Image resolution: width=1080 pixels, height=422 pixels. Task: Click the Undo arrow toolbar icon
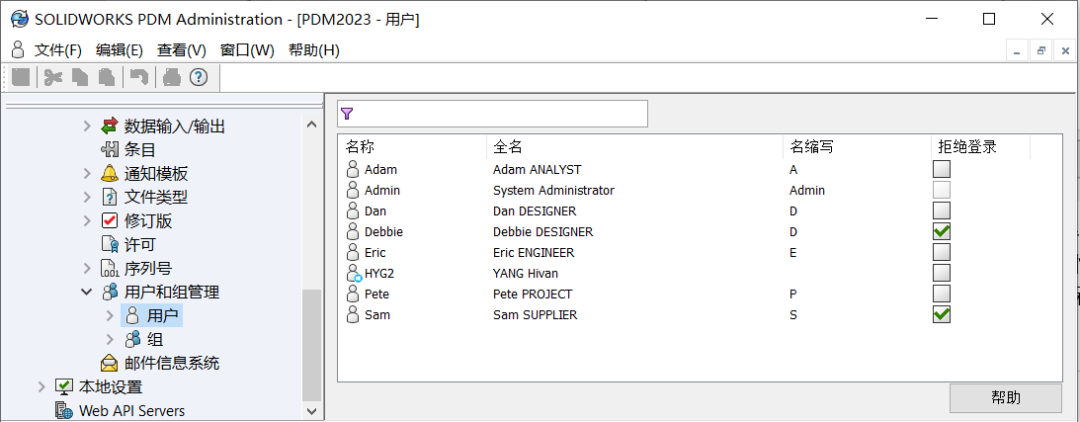point(139,77)
